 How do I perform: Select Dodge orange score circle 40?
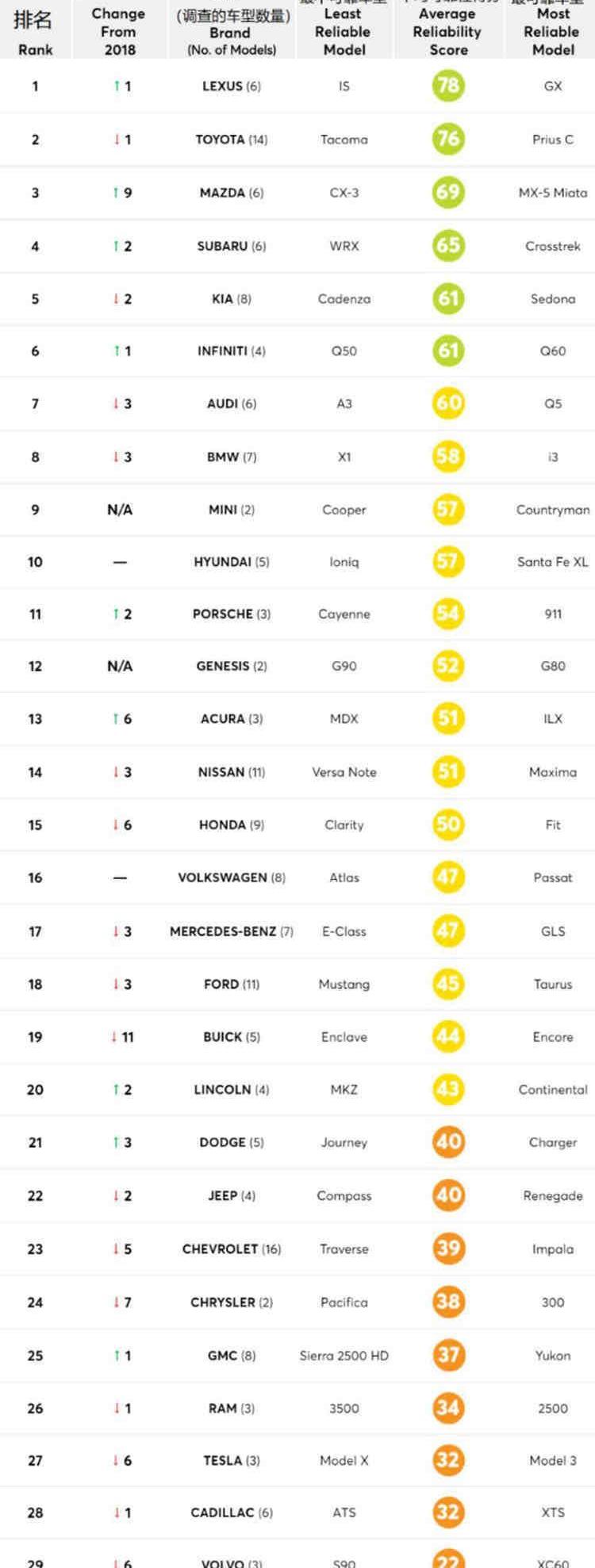[448, 1142]
